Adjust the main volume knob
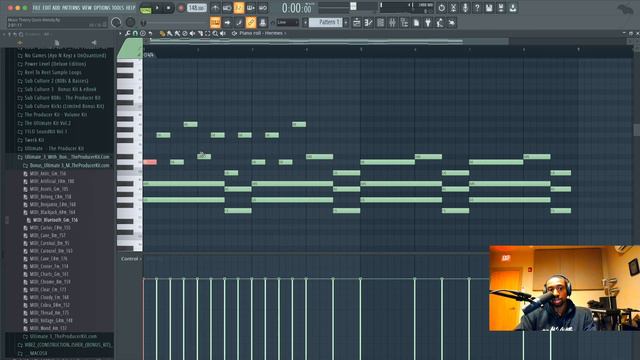 coord(116,22)
